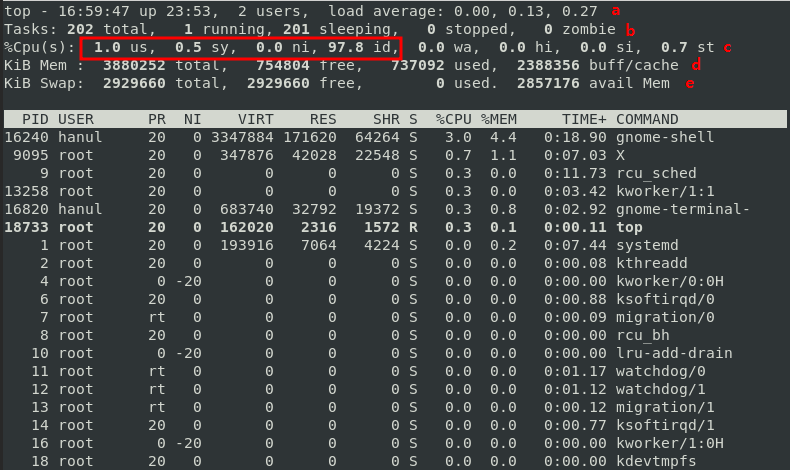Click the bold top command entry
Screen dimensions: 790x470
pos(629,228)
